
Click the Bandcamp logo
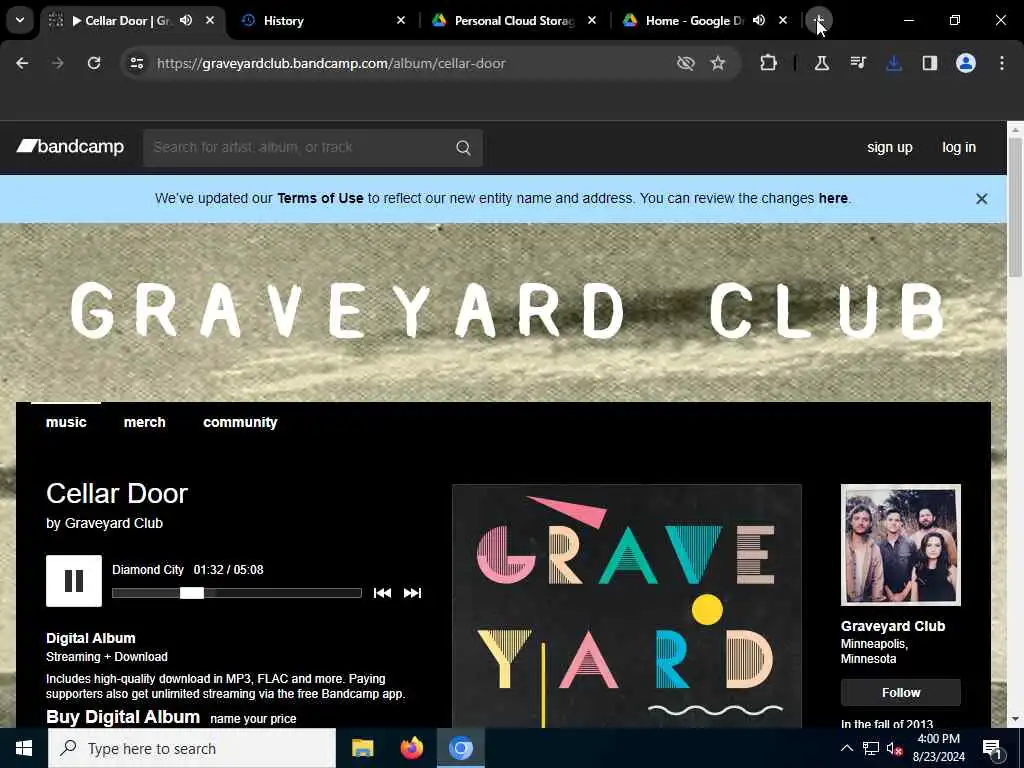click(x=70, y=147)
